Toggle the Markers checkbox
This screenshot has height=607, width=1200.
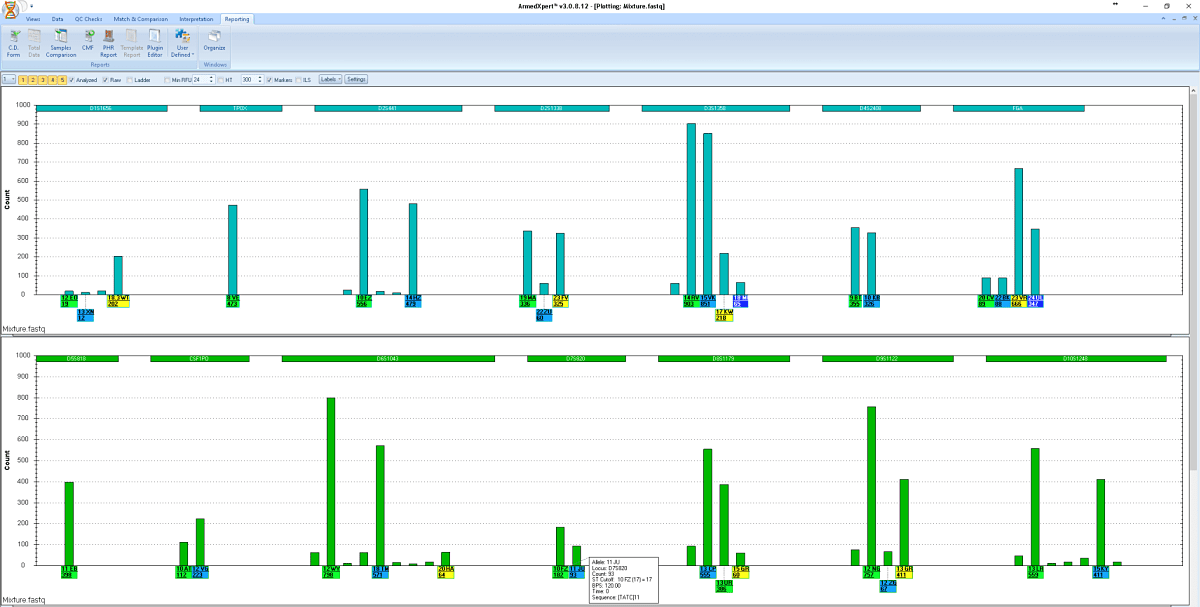(x=270, y=79)
